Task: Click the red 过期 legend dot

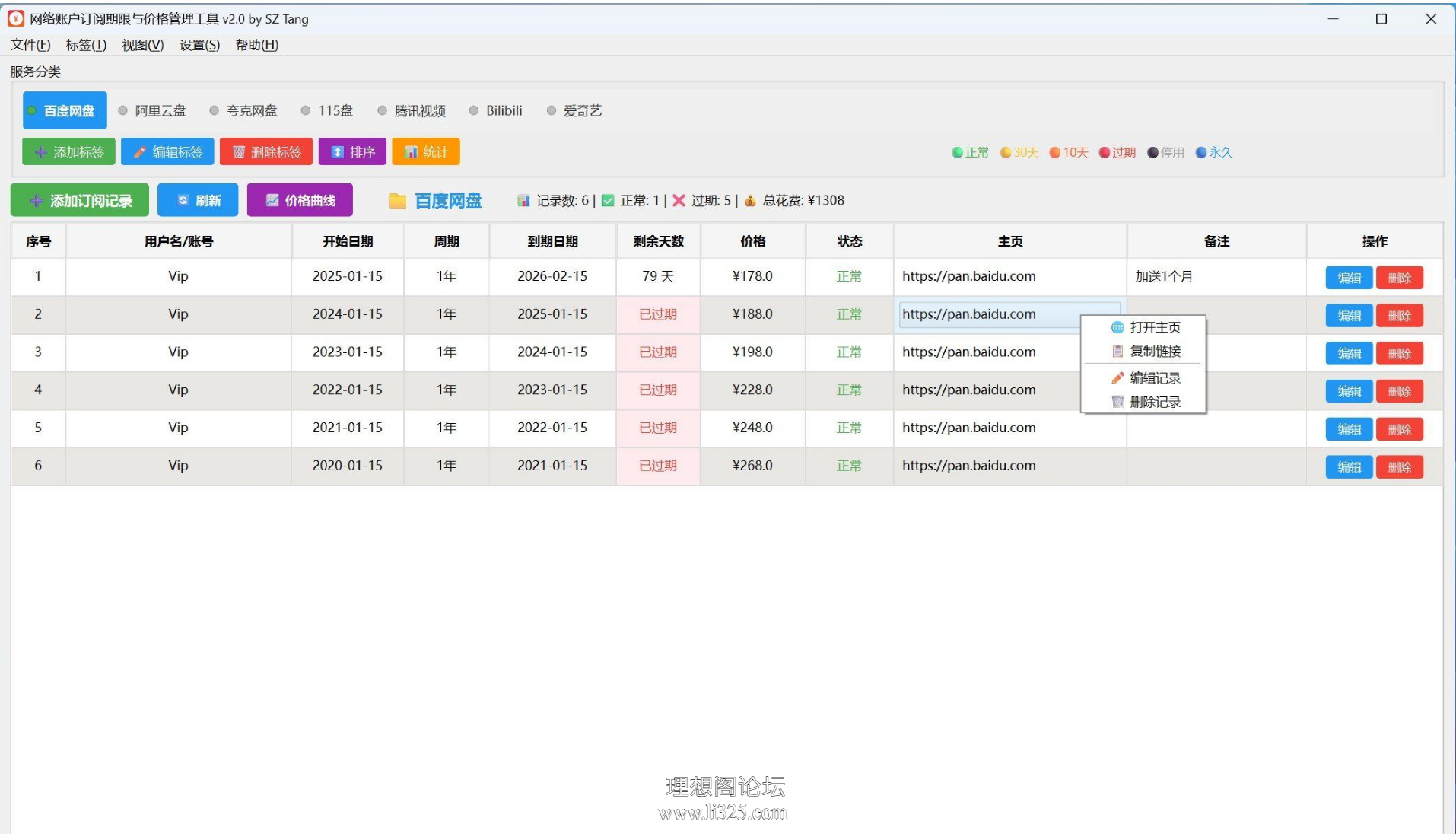Action: point(1105,152)
